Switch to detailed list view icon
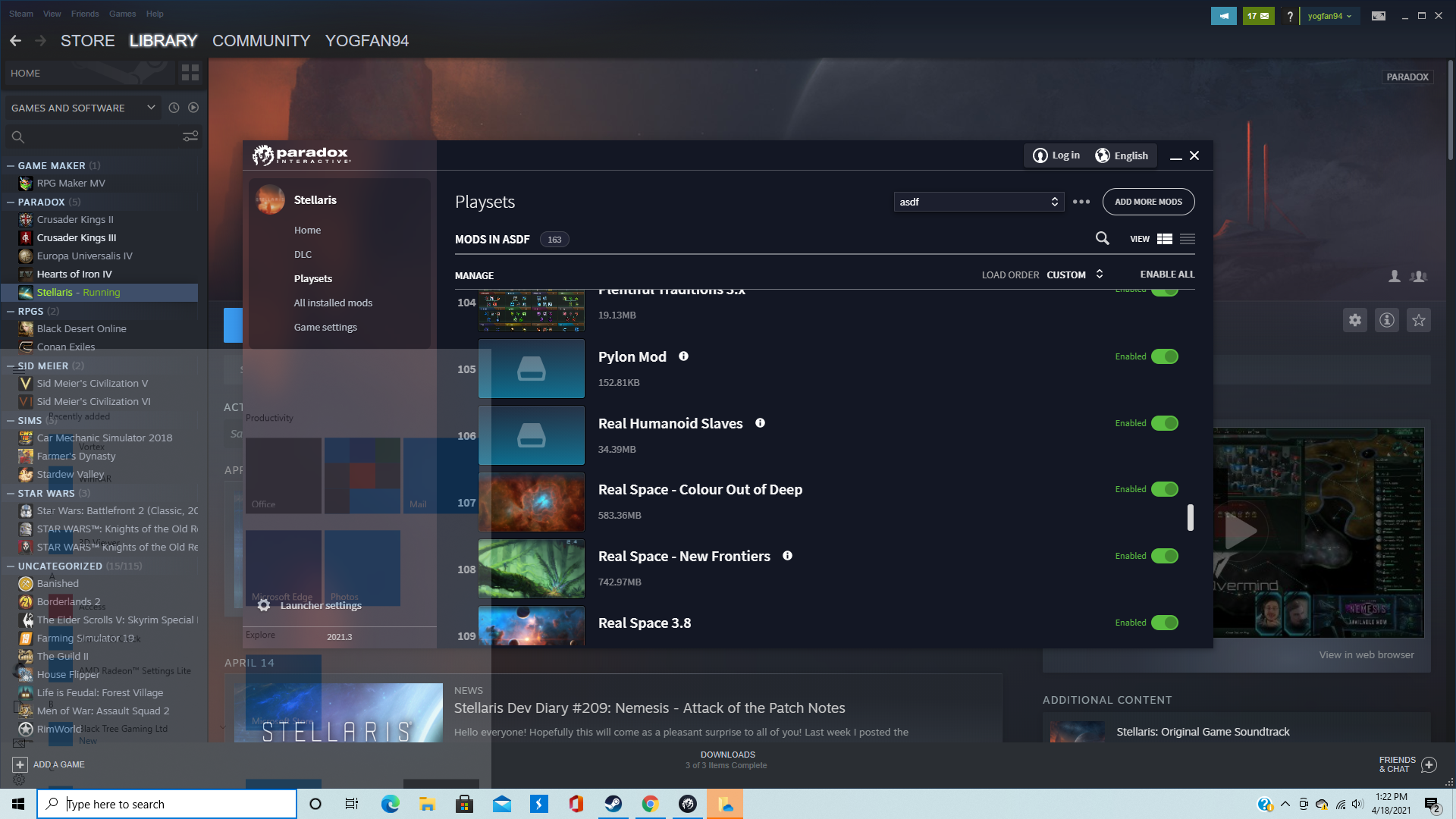The width and height of the screenshot is (1456, 819). click(x=1165, y=239)
